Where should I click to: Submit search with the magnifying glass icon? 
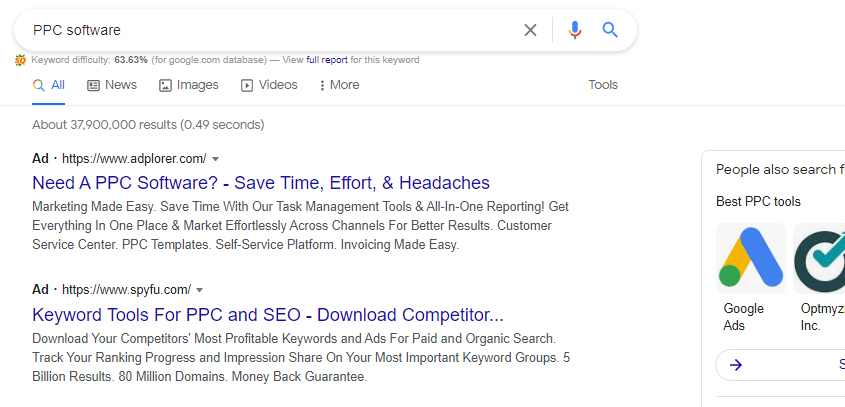[x=610, y=30]
